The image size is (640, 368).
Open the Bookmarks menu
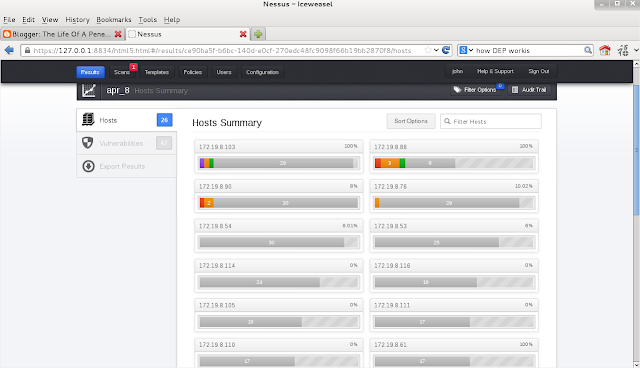click(113, 20)
